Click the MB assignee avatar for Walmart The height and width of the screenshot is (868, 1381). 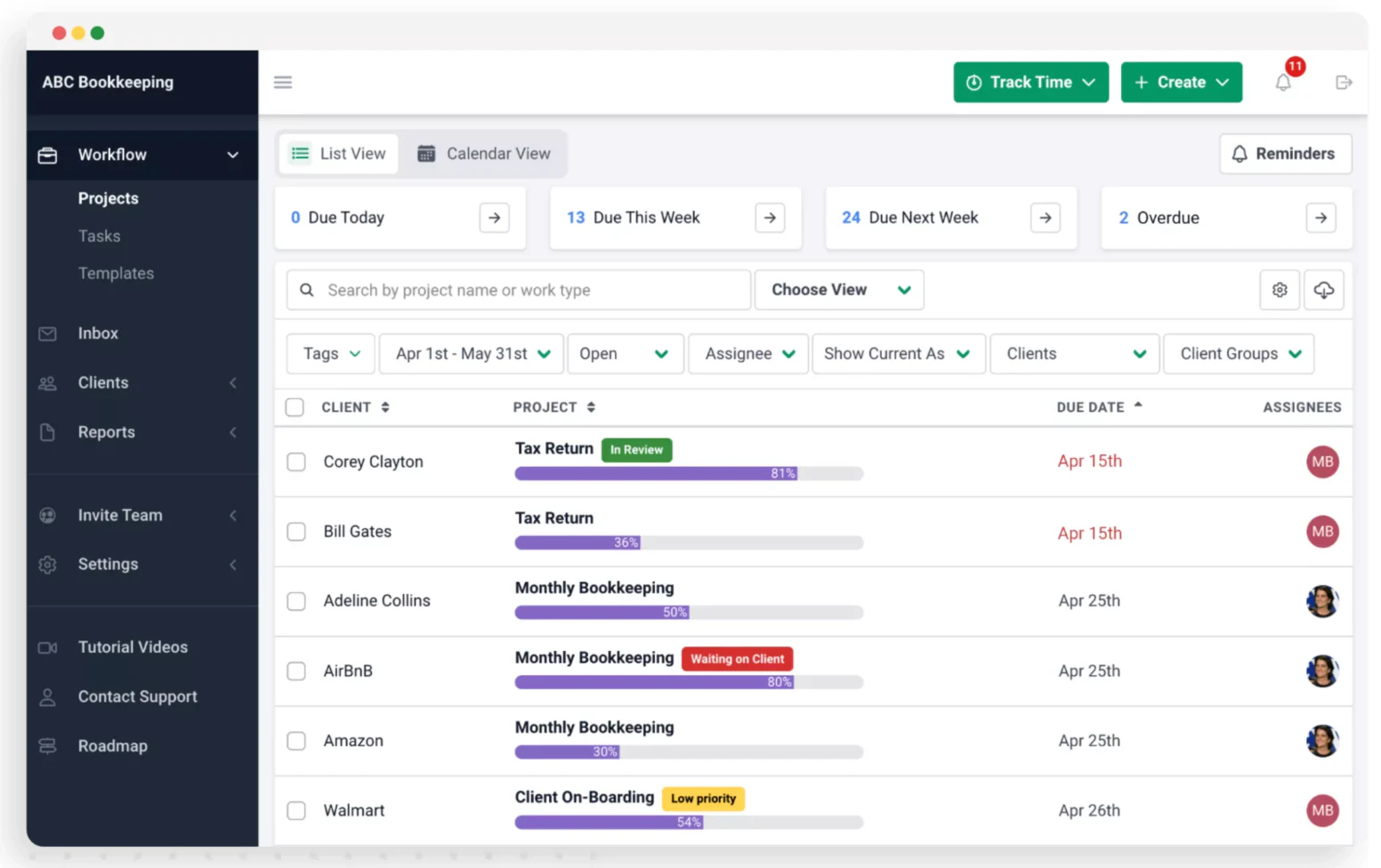click(1322, 810)
